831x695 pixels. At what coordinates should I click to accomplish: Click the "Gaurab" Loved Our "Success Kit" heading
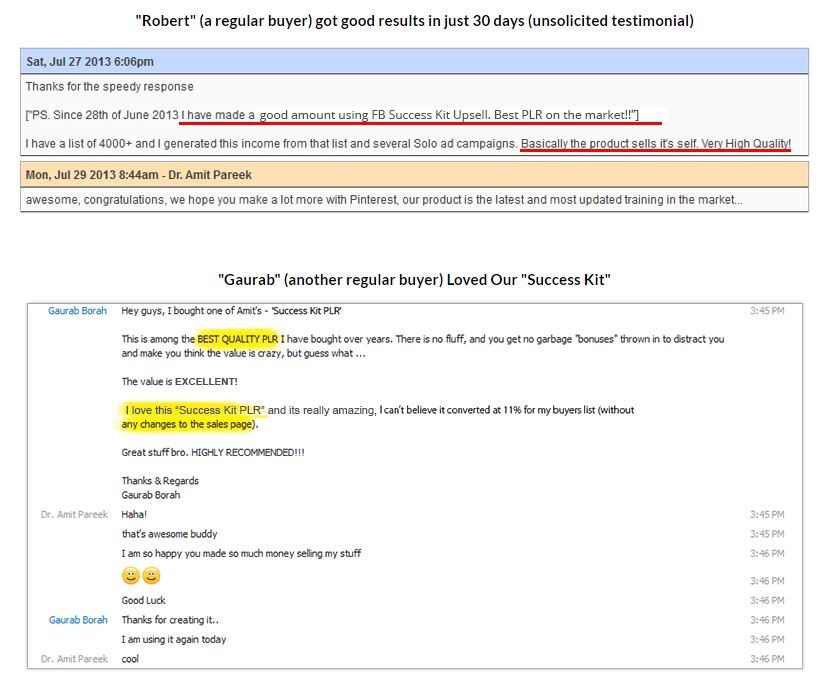coord(414,279)
